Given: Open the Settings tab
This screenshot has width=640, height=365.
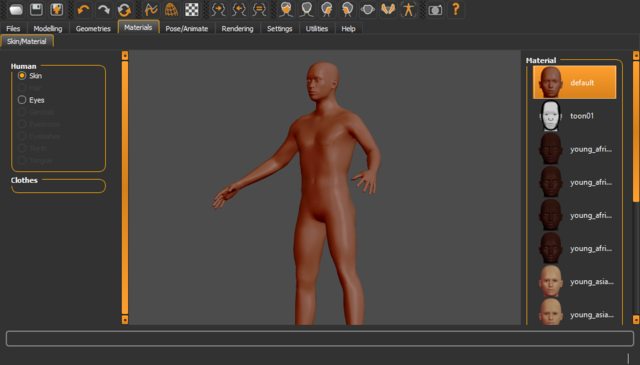Looking at the screenshot, I should [x=280, y=29].
